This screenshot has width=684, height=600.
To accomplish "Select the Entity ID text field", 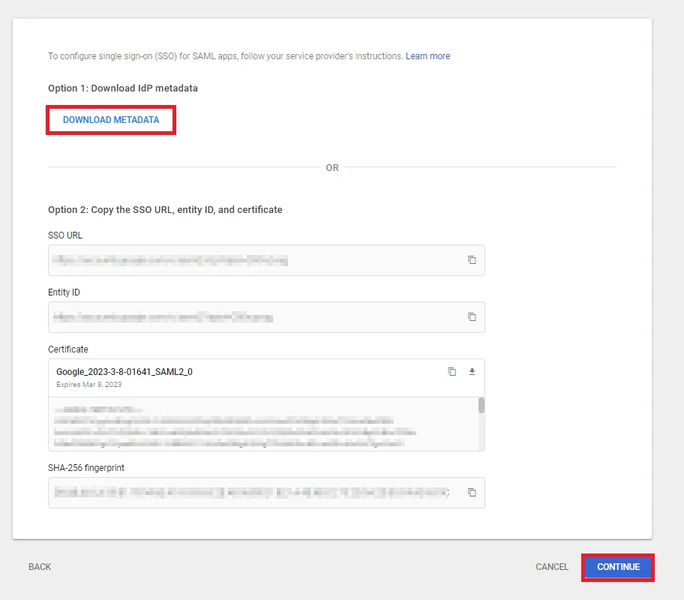I will point(250,317).
